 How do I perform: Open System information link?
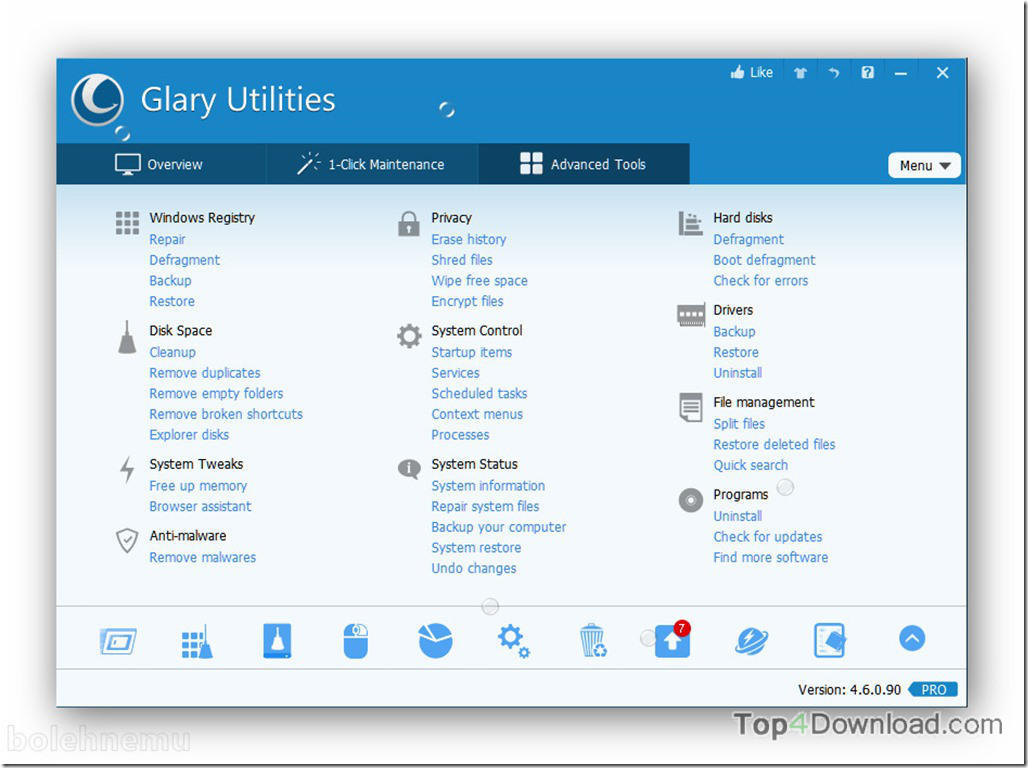488,486
